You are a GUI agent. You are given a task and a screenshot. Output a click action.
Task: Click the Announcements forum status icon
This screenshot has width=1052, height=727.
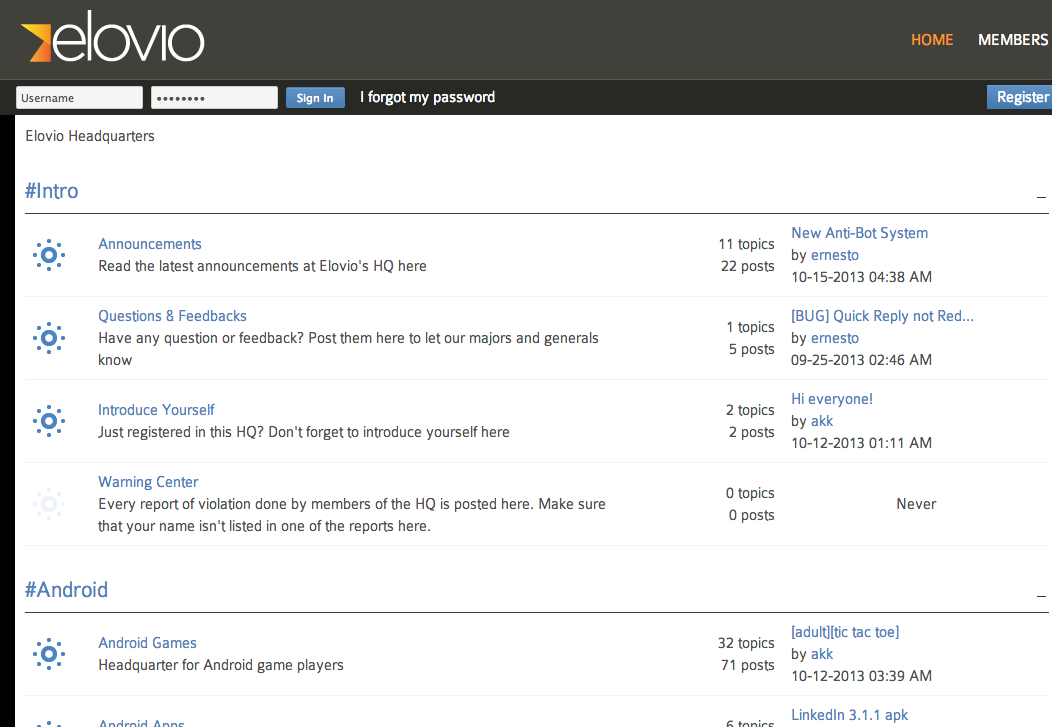tap(49, 255)
